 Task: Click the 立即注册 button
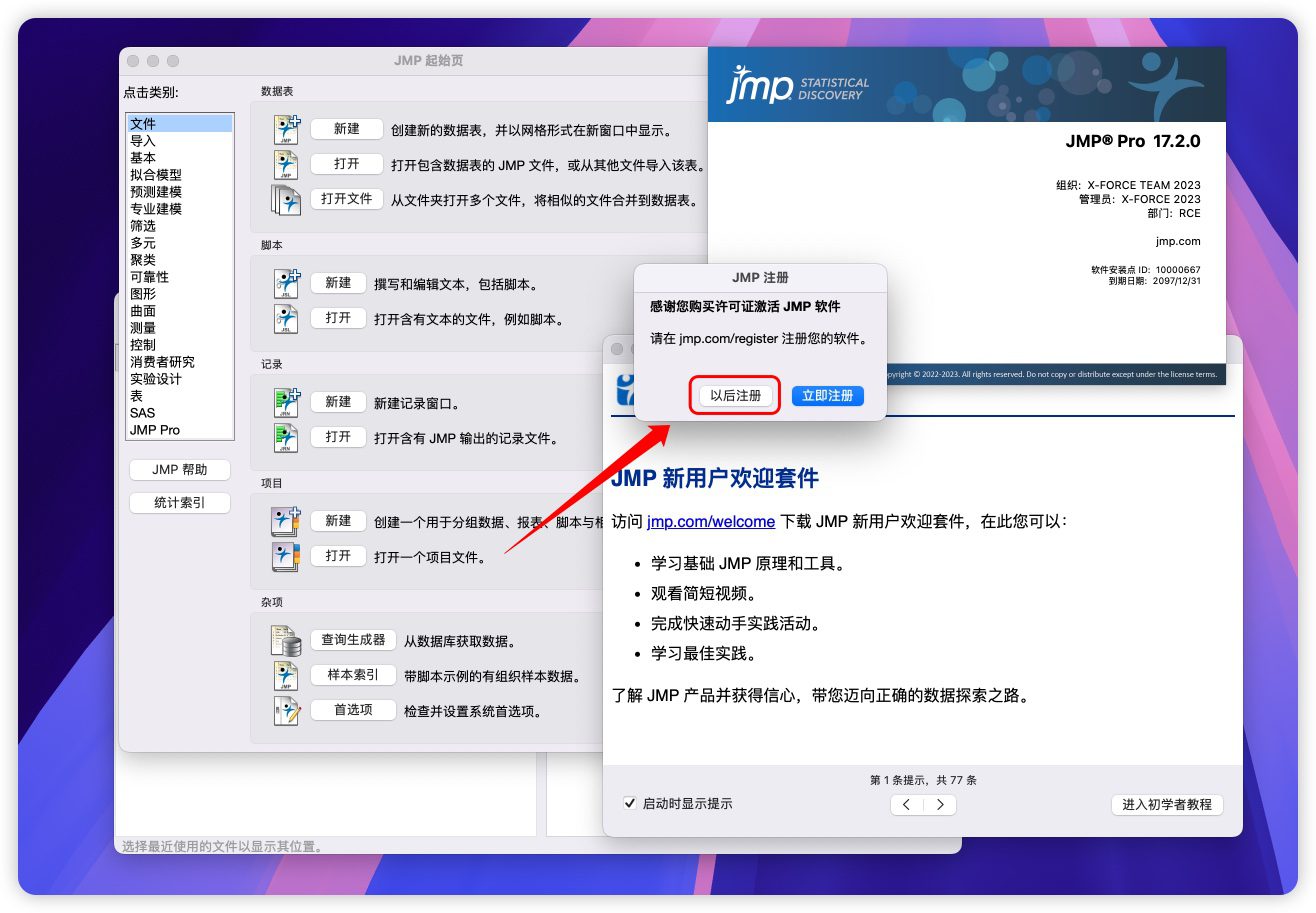(827, 396)
